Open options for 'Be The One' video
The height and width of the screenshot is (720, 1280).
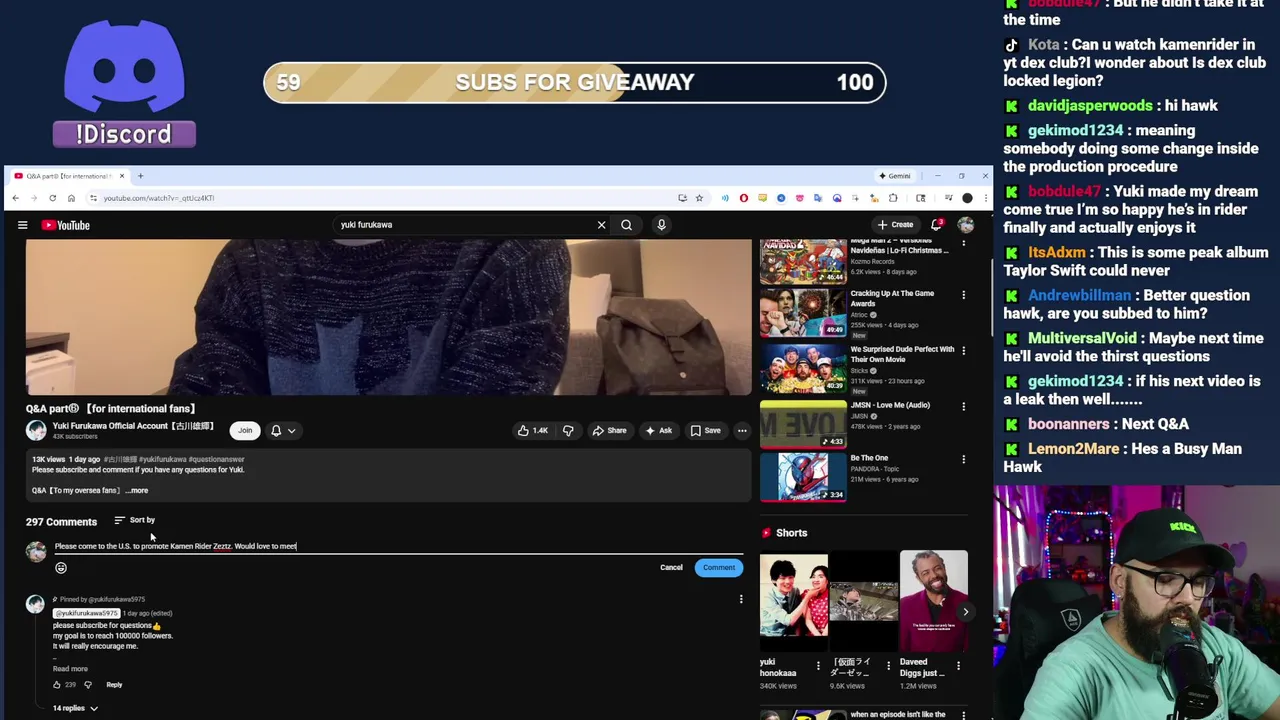(x=963, y=460)
